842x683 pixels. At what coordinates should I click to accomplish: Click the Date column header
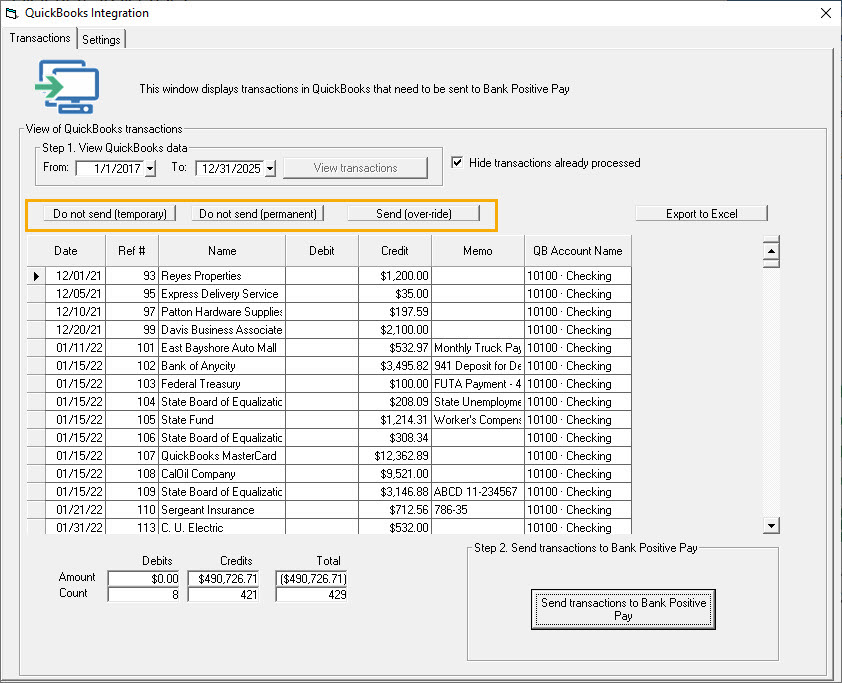(x=66, y=251)
